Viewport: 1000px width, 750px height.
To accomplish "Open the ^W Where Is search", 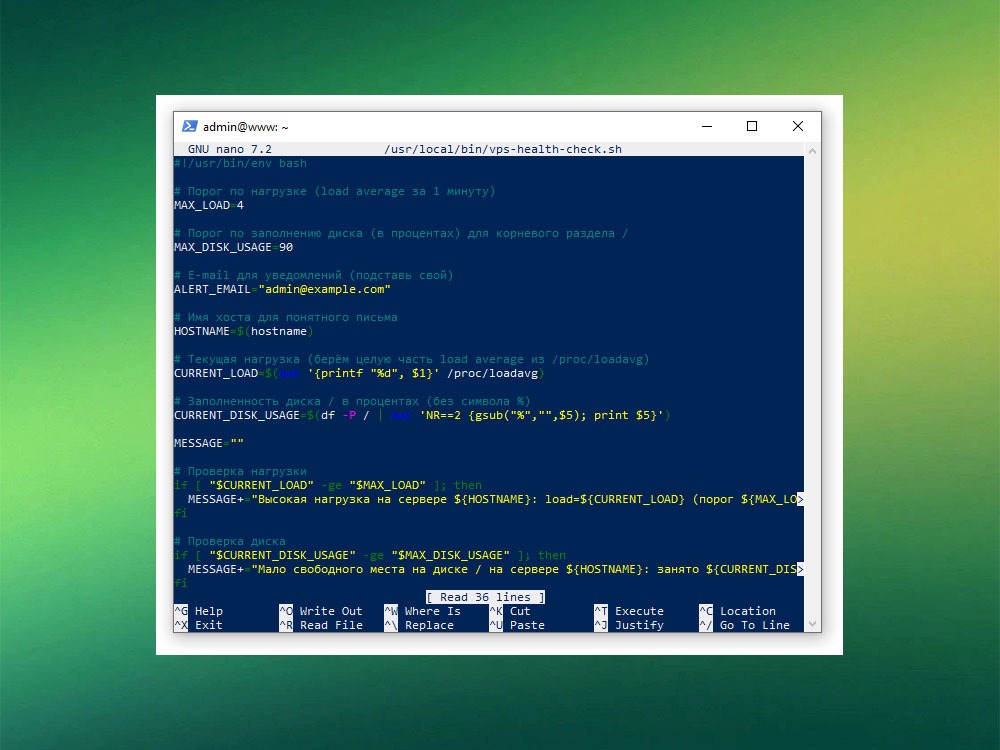I will point(422,611).
